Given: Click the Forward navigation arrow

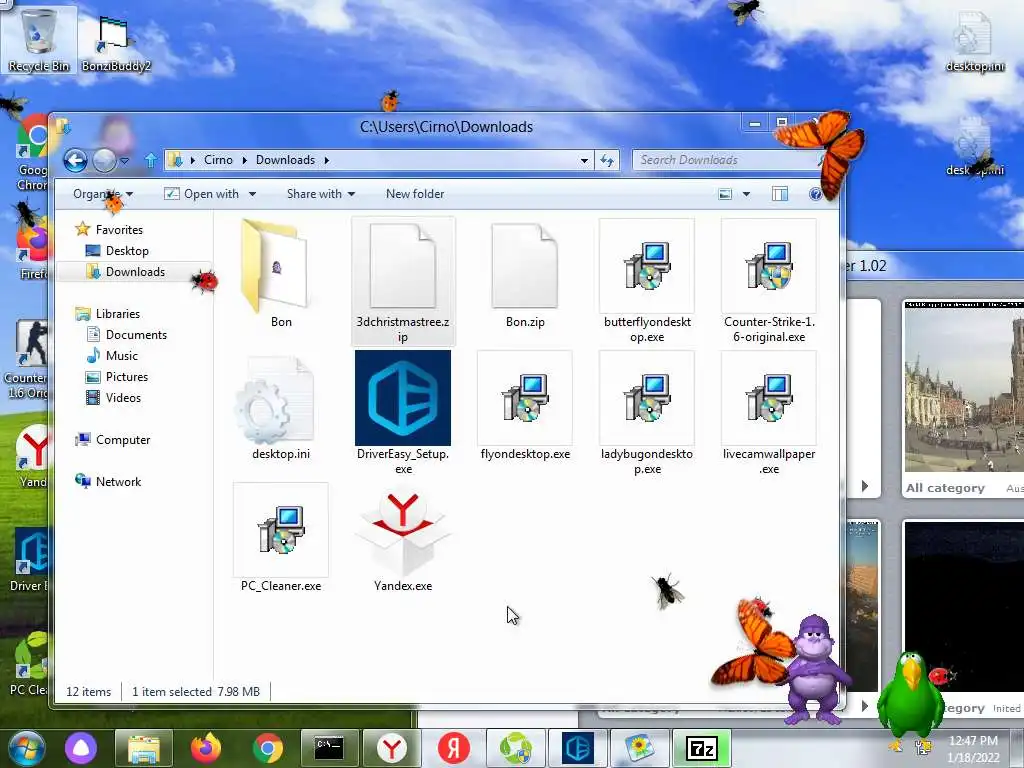Looking at the screenshot, I should point(104,160).
